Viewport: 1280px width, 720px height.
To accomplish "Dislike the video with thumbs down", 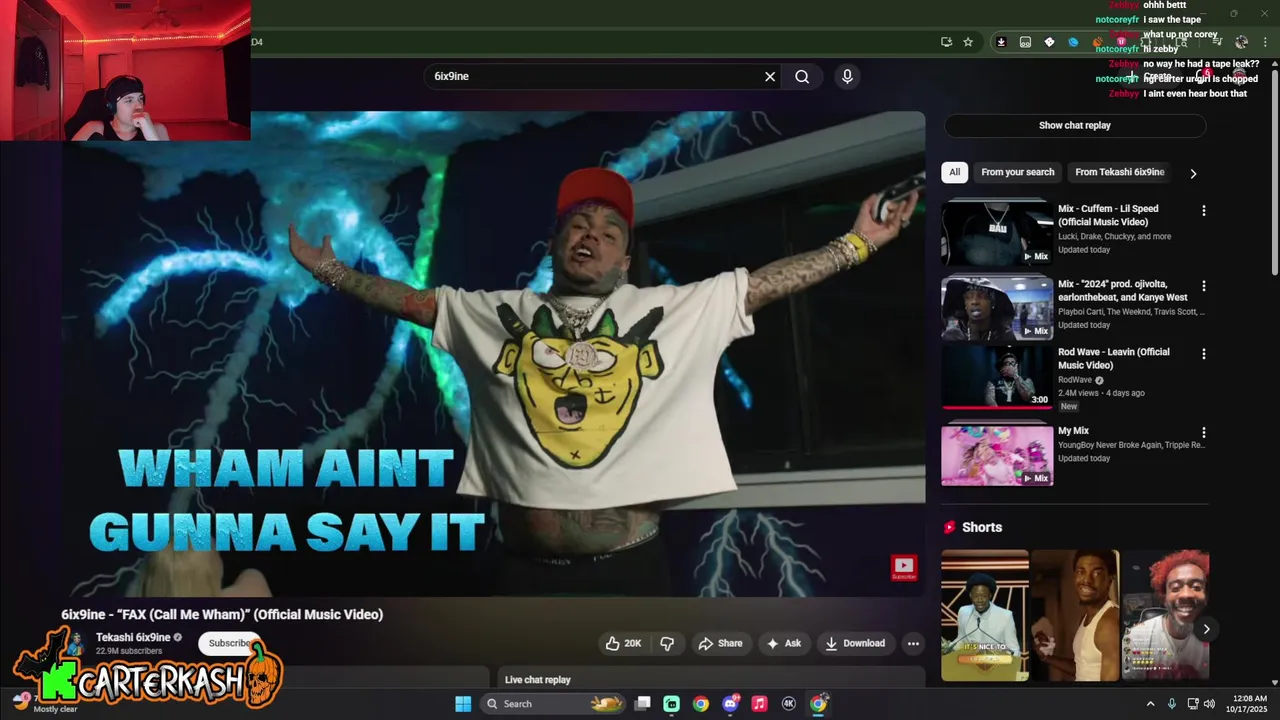I will (x=667, y=643).
